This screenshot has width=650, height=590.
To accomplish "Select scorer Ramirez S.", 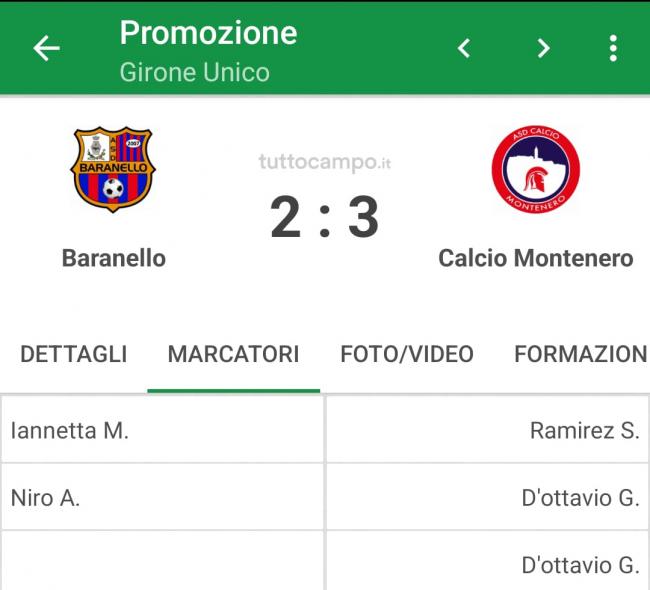I will [x=585, y=430].
